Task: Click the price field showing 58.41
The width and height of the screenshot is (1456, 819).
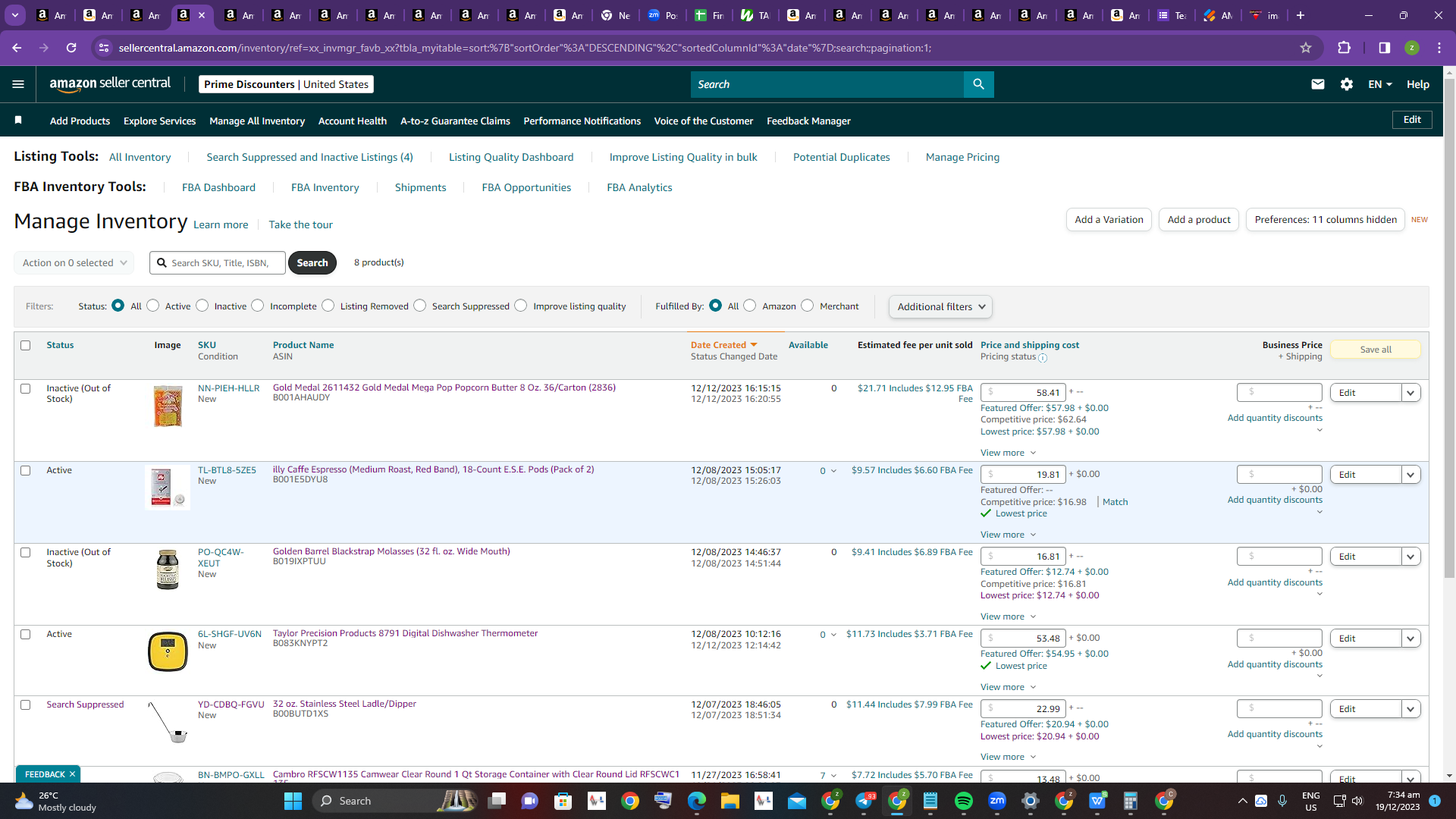Action: (x=1023, y=393)
